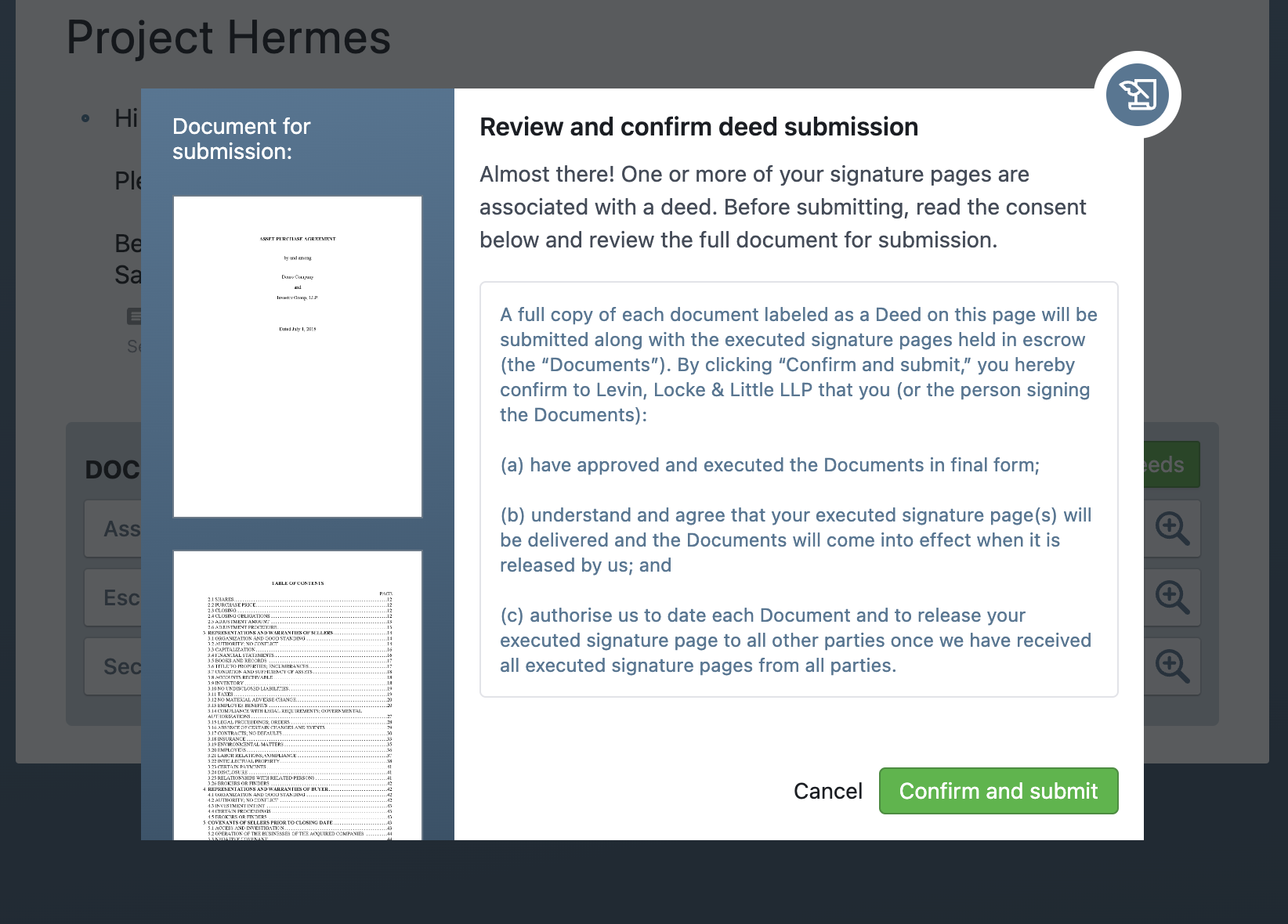1288x924 pixels.
Task: Click the blue bullet beside "Hi"
Action: click(x=85, y=119)
